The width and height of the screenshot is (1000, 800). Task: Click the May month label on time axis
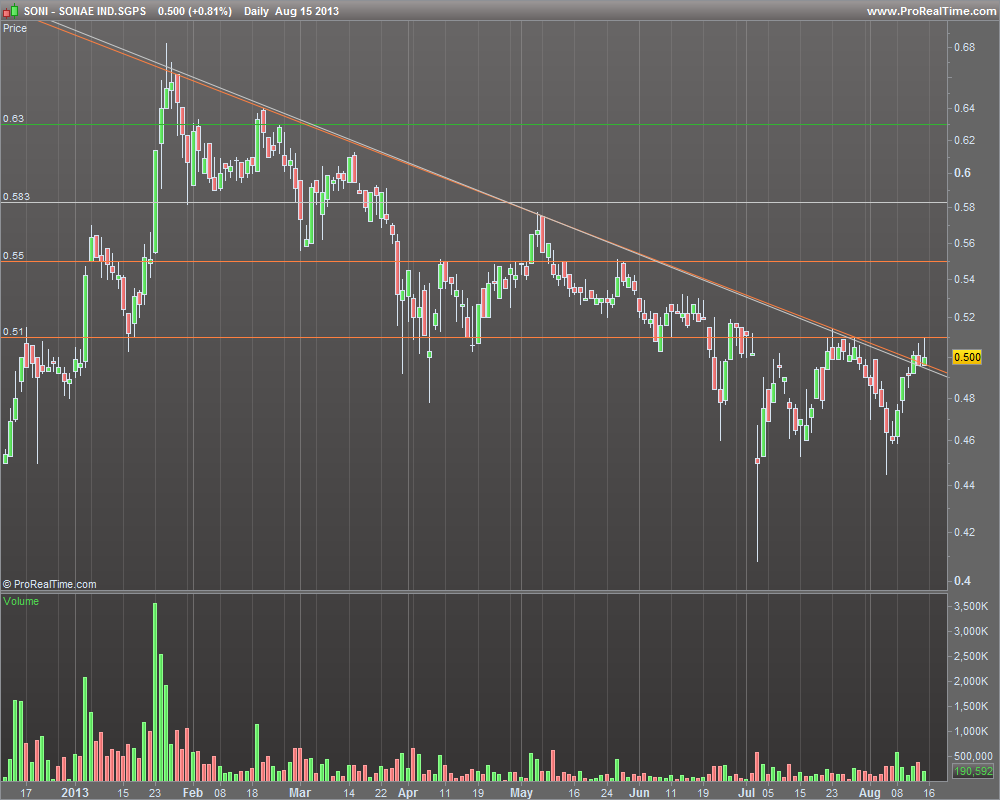(521, 792)
